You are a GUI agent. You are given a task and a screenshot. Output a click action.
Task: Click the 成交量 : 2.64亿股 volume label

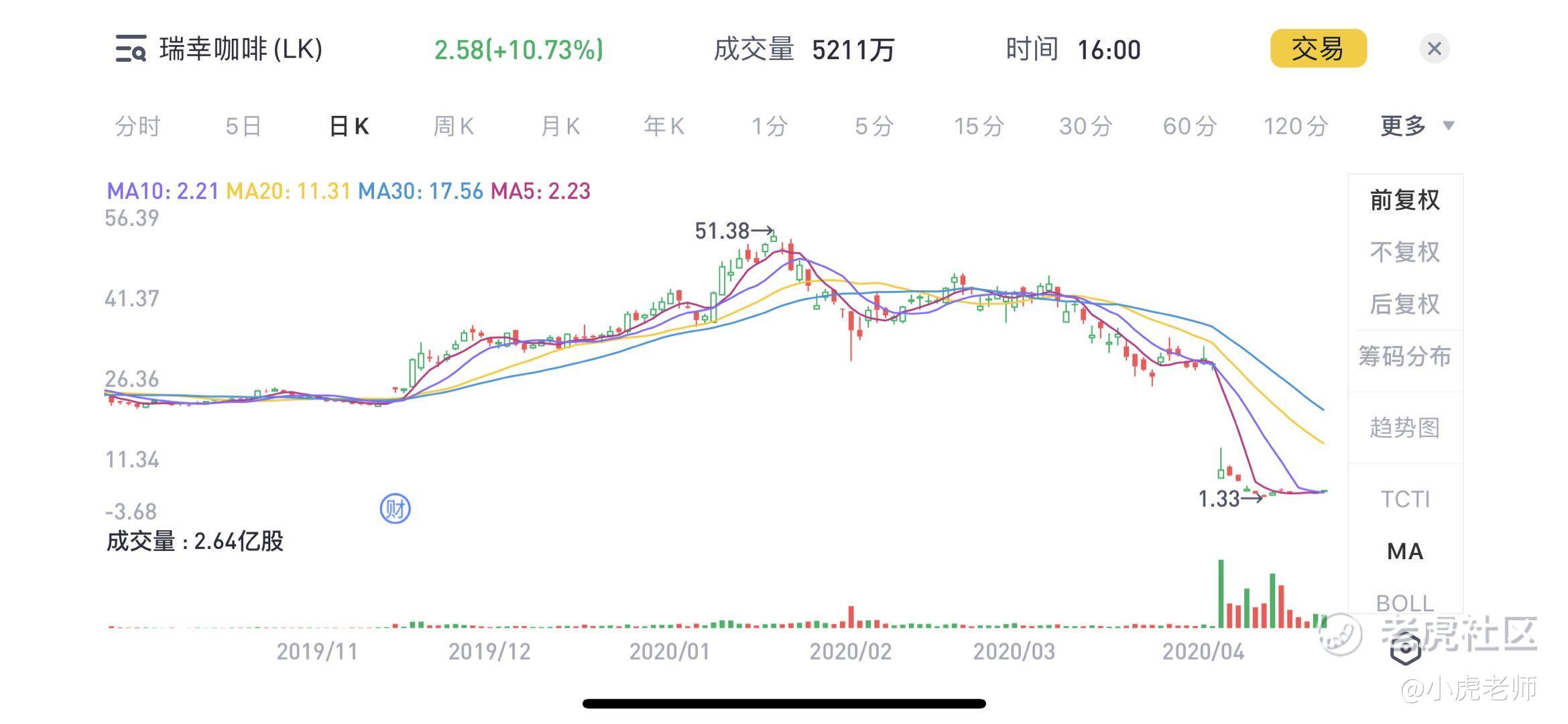pyautogui.click(x=195, y=541)
